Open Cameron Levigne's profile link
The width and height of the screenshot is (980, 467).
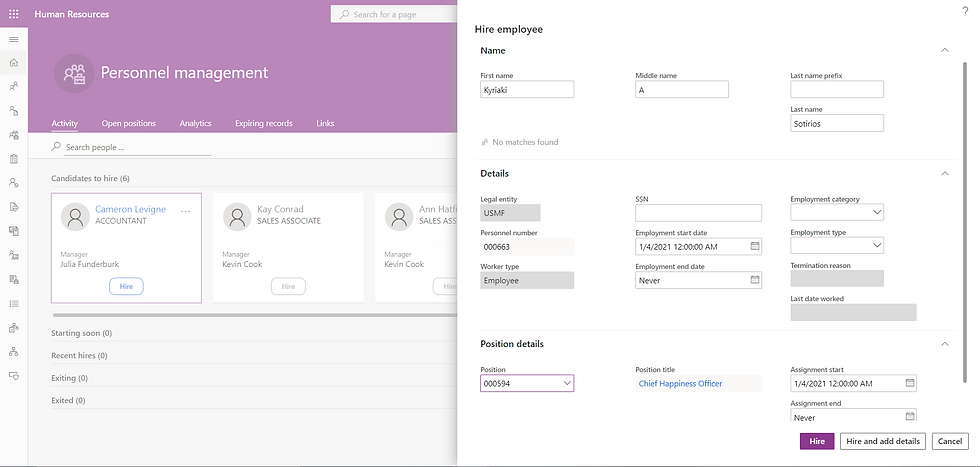(x=131, y=209)
